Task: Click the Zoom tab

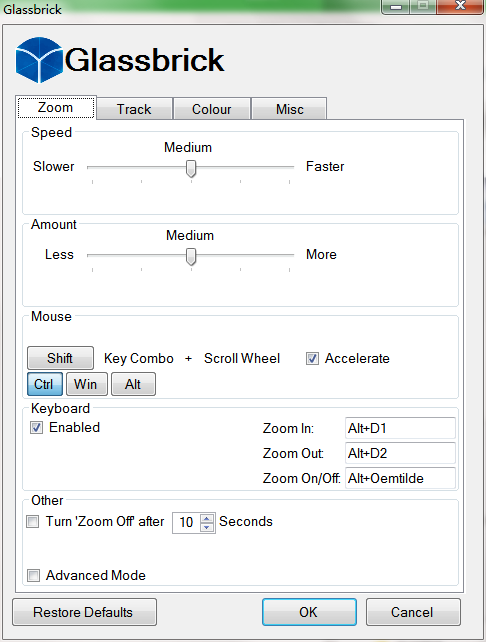Action: click(x=56, y=107)
